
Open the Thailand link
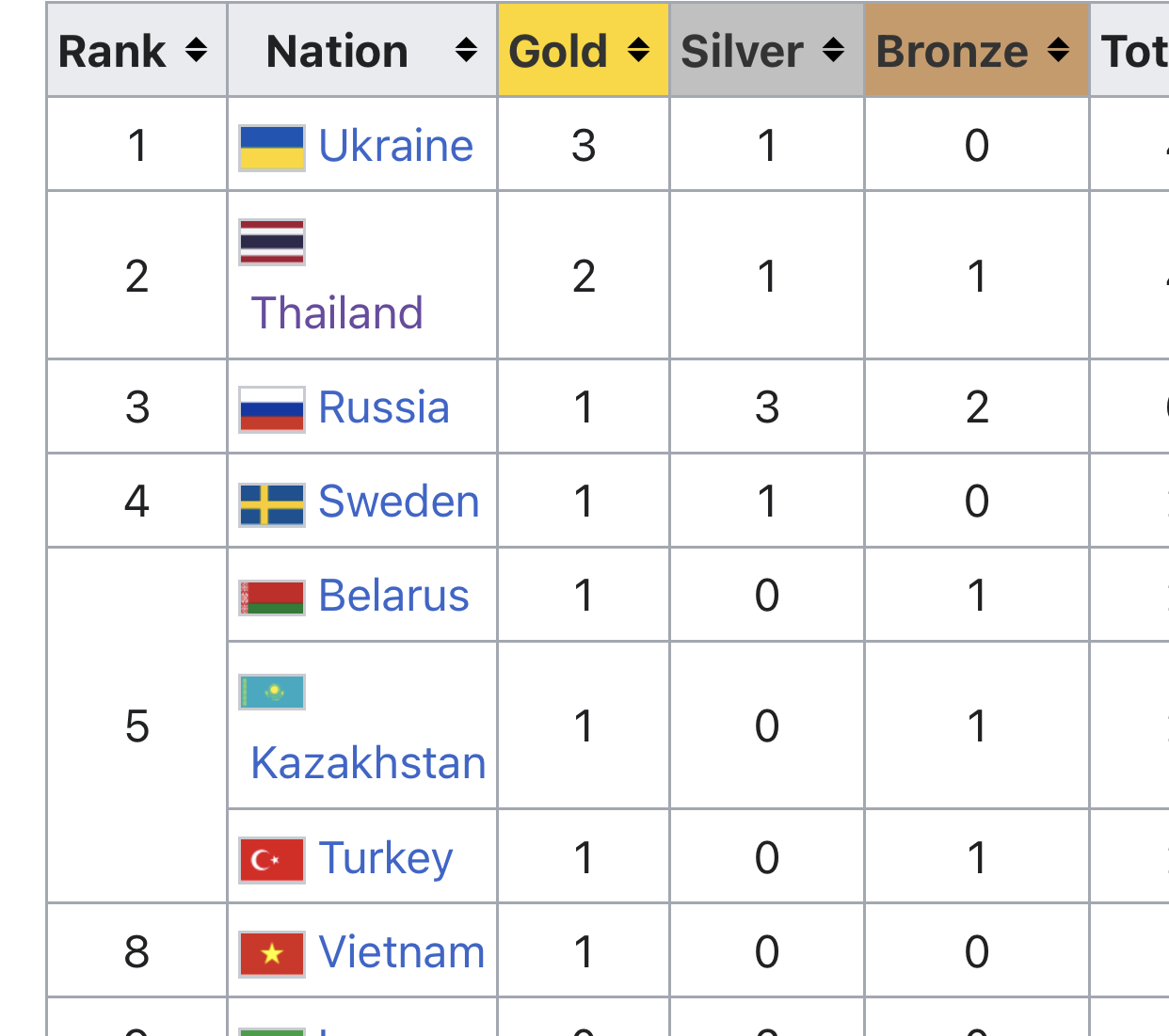click(x=337, y=312)
